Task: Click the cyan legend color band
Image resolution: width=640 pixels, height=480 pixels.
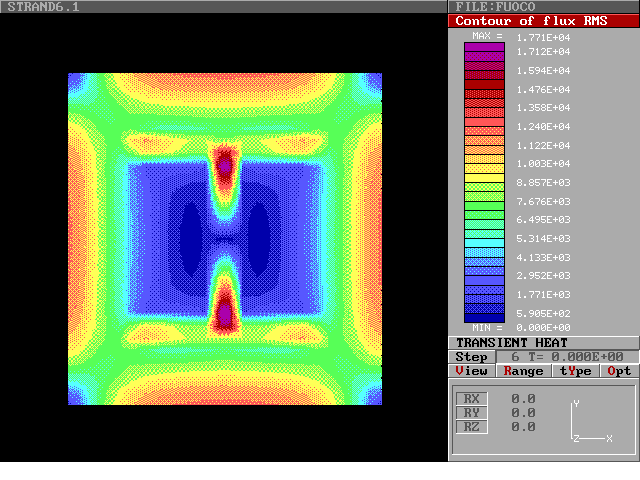Action: coord(484,243)
